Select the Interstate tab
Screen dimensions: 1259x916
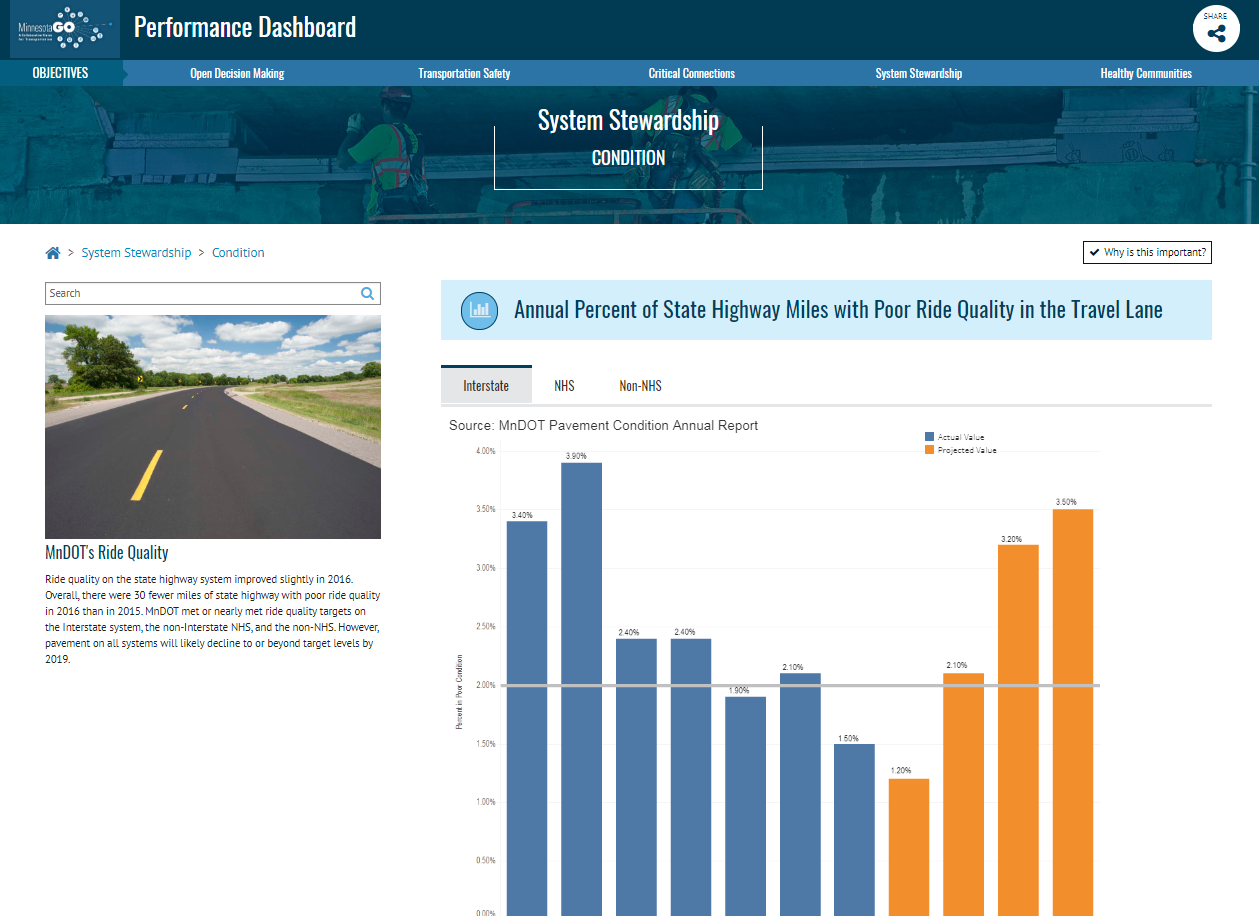coord(486,386)
